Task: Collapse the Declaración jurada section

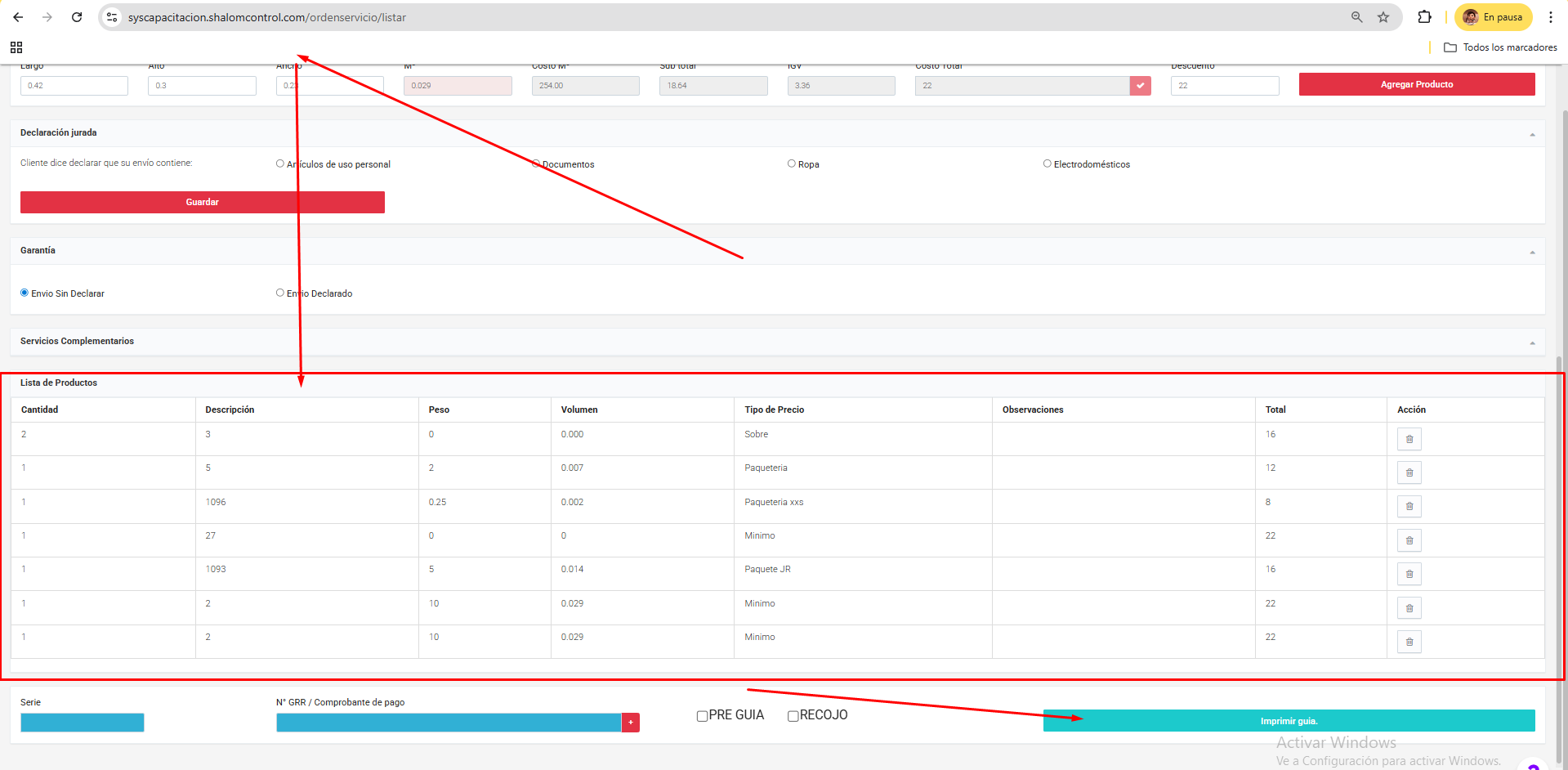Action: click(1532, 134)
